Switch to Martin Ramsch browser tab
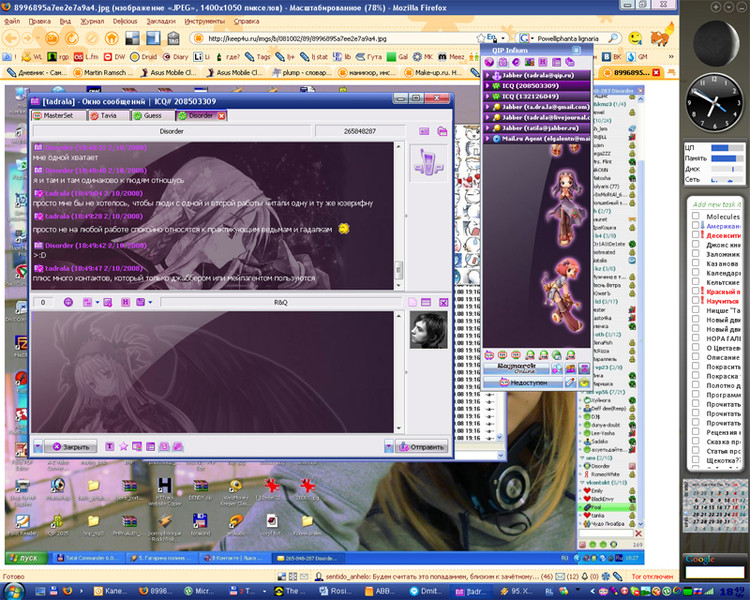750x600 pixels. point(100,72)
